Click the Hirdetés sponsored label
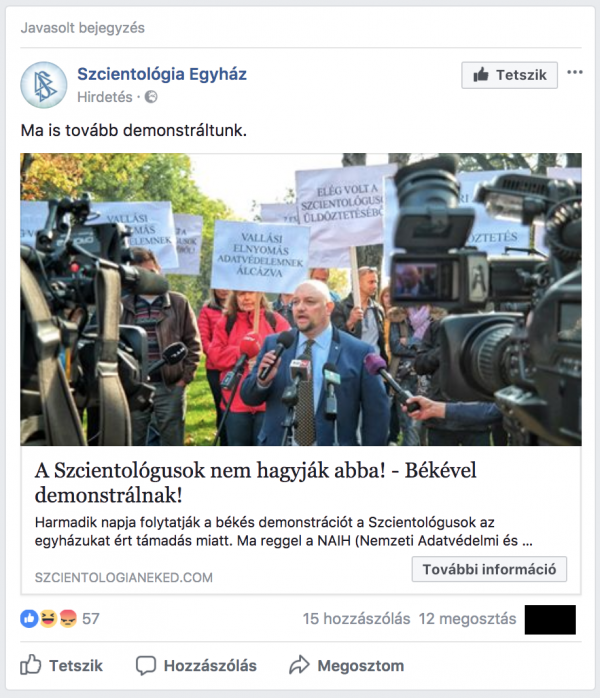 [x=105, y=97]
